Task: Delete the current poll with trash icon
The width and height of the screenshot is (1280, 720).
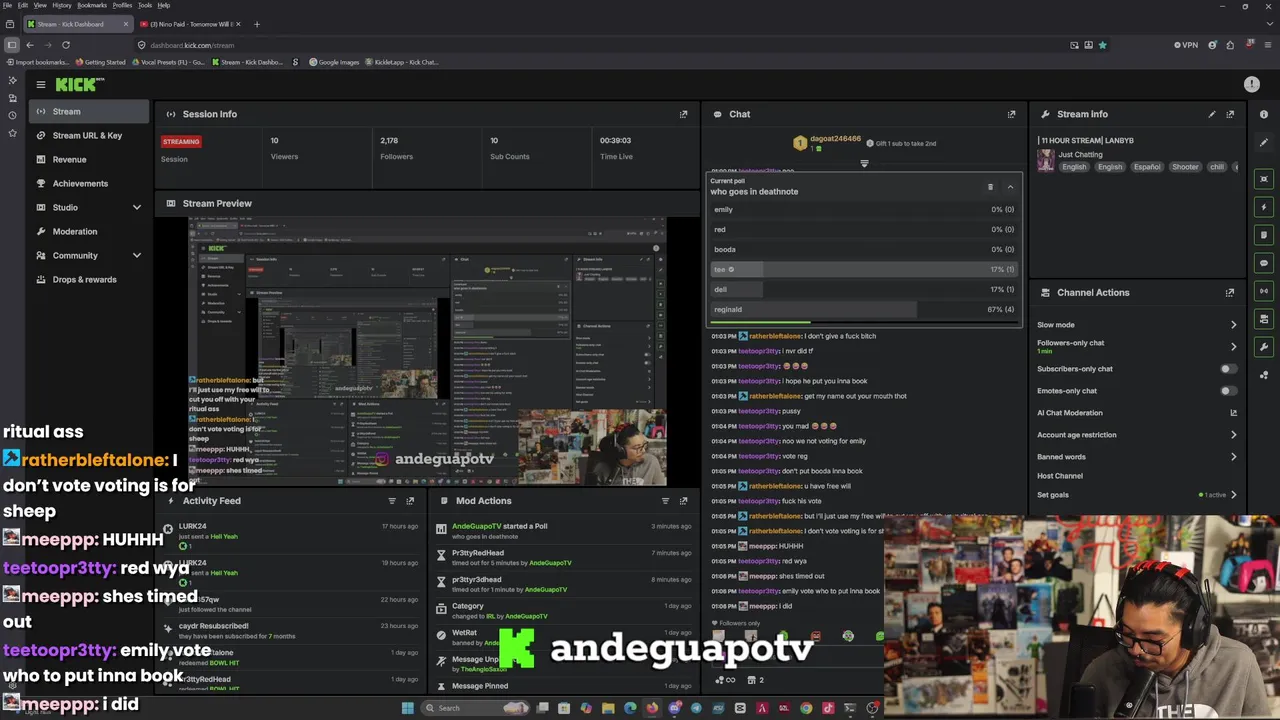Action: tap(990, 187)
